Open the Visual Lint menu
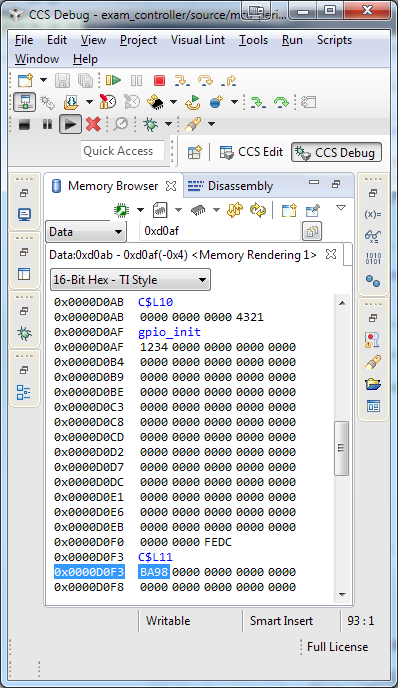The image size is (398, 688). (198, 40)
